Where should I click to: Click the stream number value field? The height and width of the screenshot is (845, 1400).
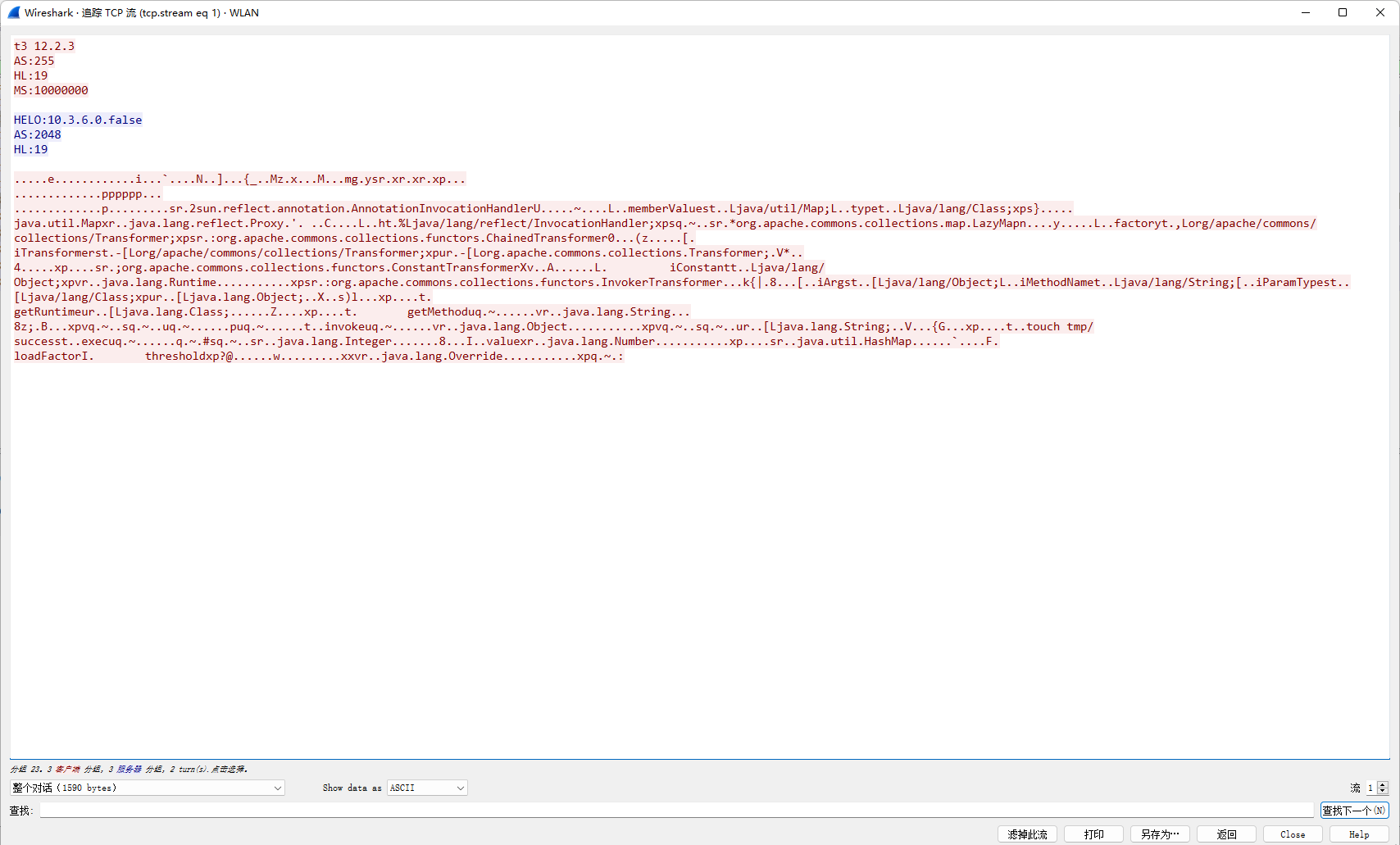1370,788
